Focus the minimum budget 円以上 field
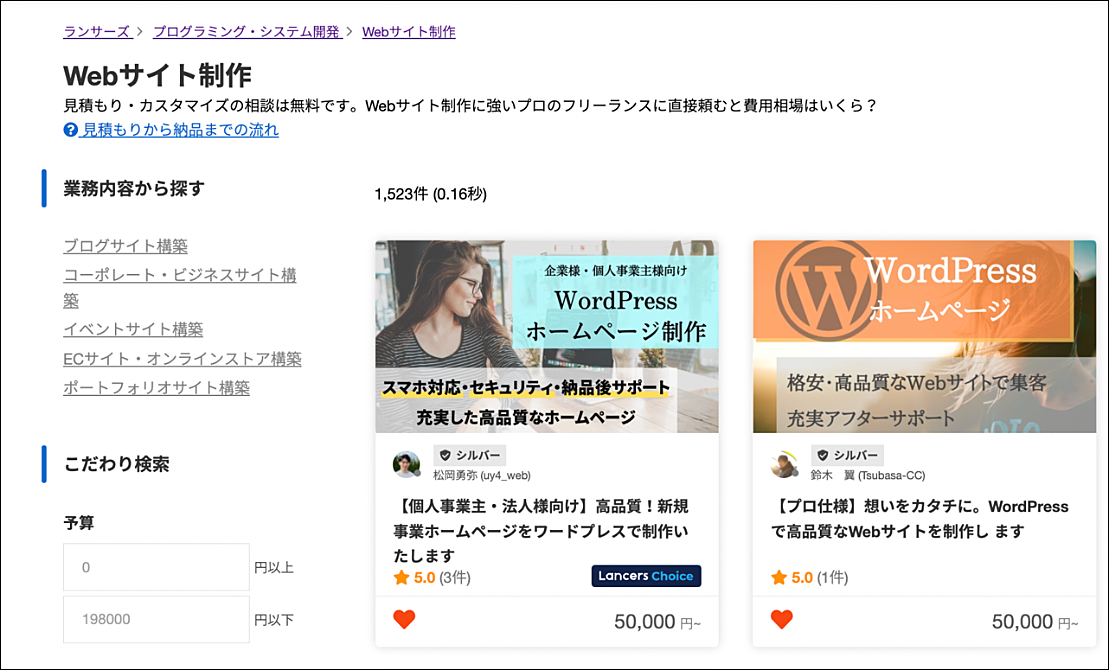The width and height of the screenshot is (1109, 670). point(156,567)
